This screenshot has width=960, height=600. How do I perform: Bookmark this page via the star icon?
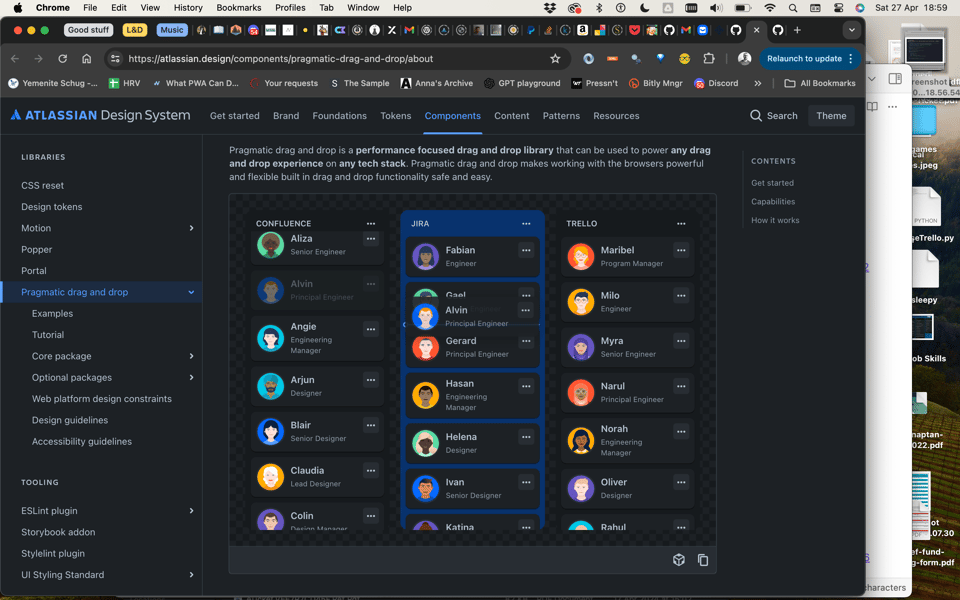[557, 59]
